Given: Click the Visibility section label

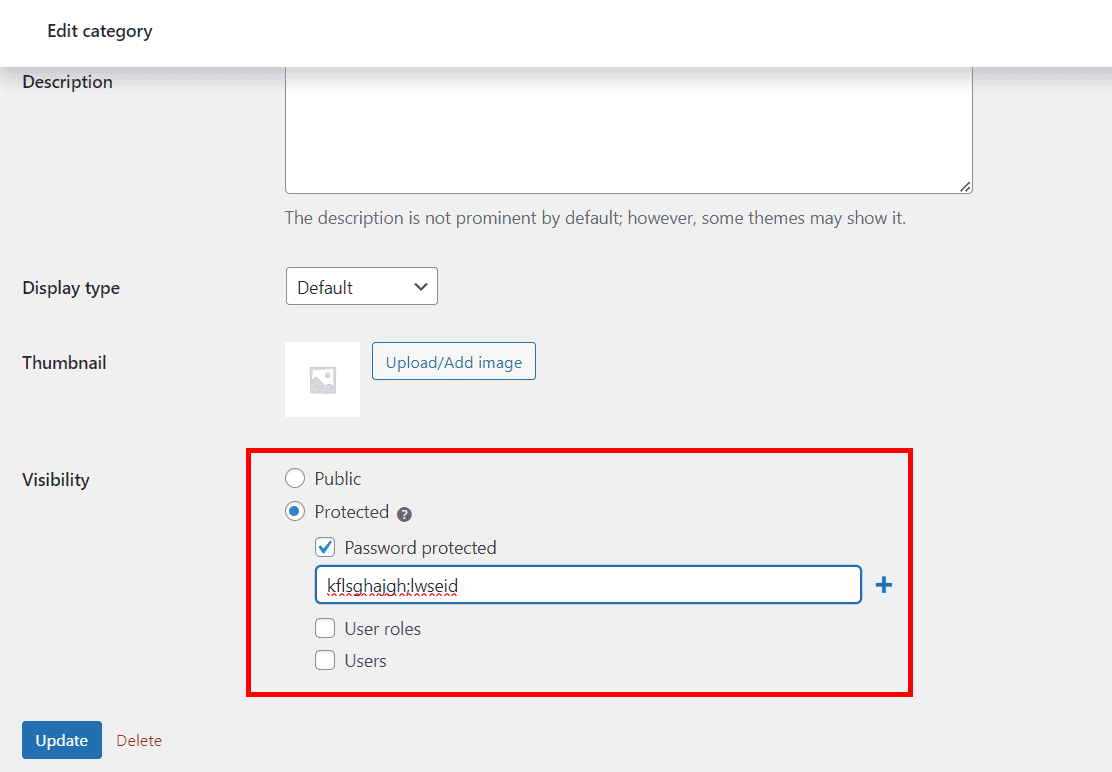Looking at the screenshot, I should pos(55,479).
